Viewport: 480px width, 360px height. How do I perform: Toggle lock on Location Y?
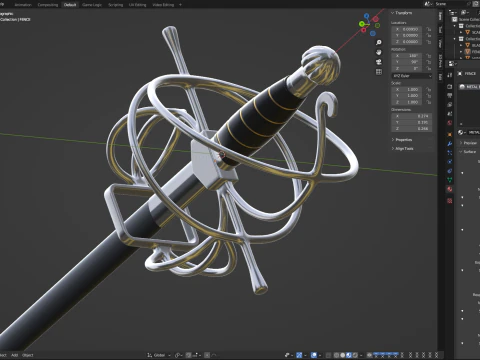(429, 35)
